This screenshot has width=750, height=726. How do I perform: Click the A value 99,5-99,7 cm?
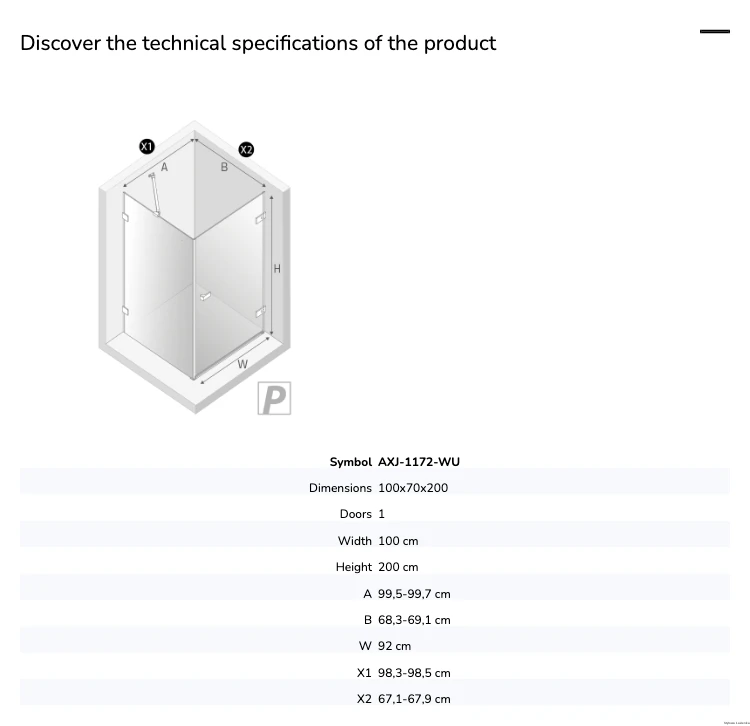414,594
